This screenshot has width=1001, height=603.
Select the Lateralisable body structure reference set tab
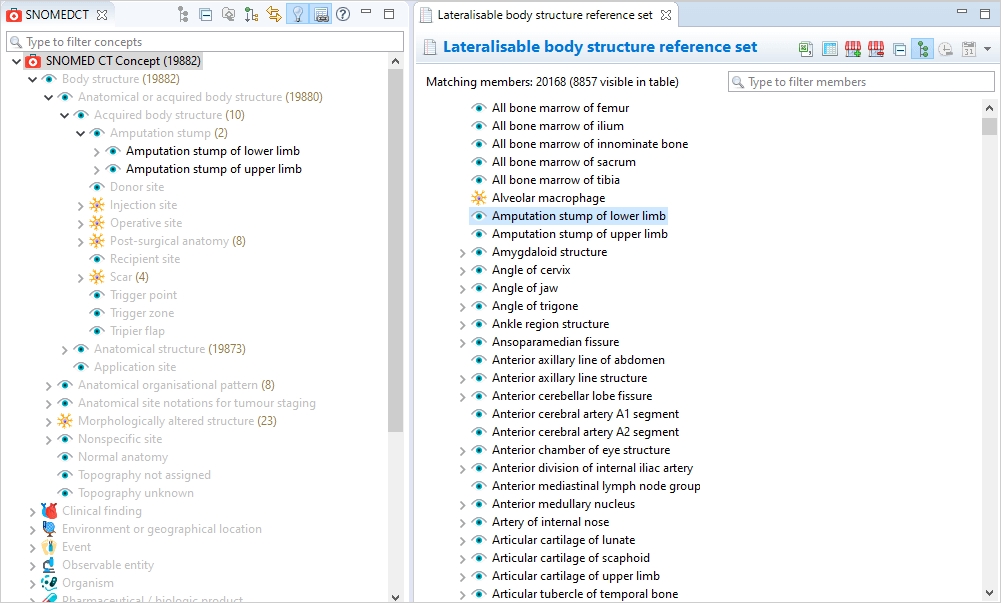[546, 14]
